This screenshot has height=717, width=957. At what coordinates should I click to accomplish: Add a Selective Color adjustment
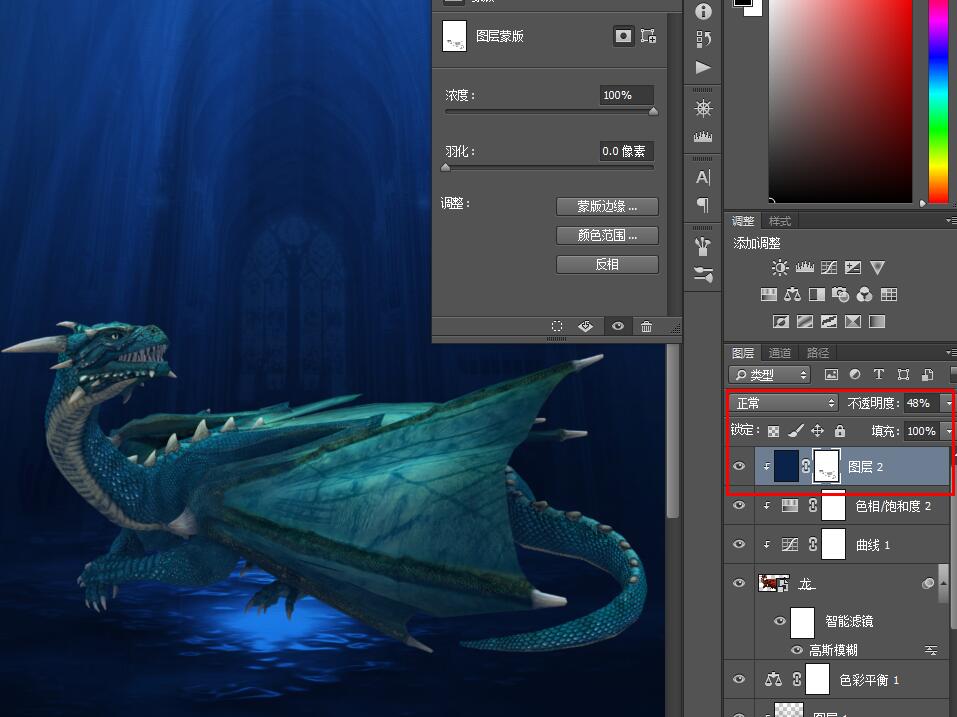coord(853,322)
